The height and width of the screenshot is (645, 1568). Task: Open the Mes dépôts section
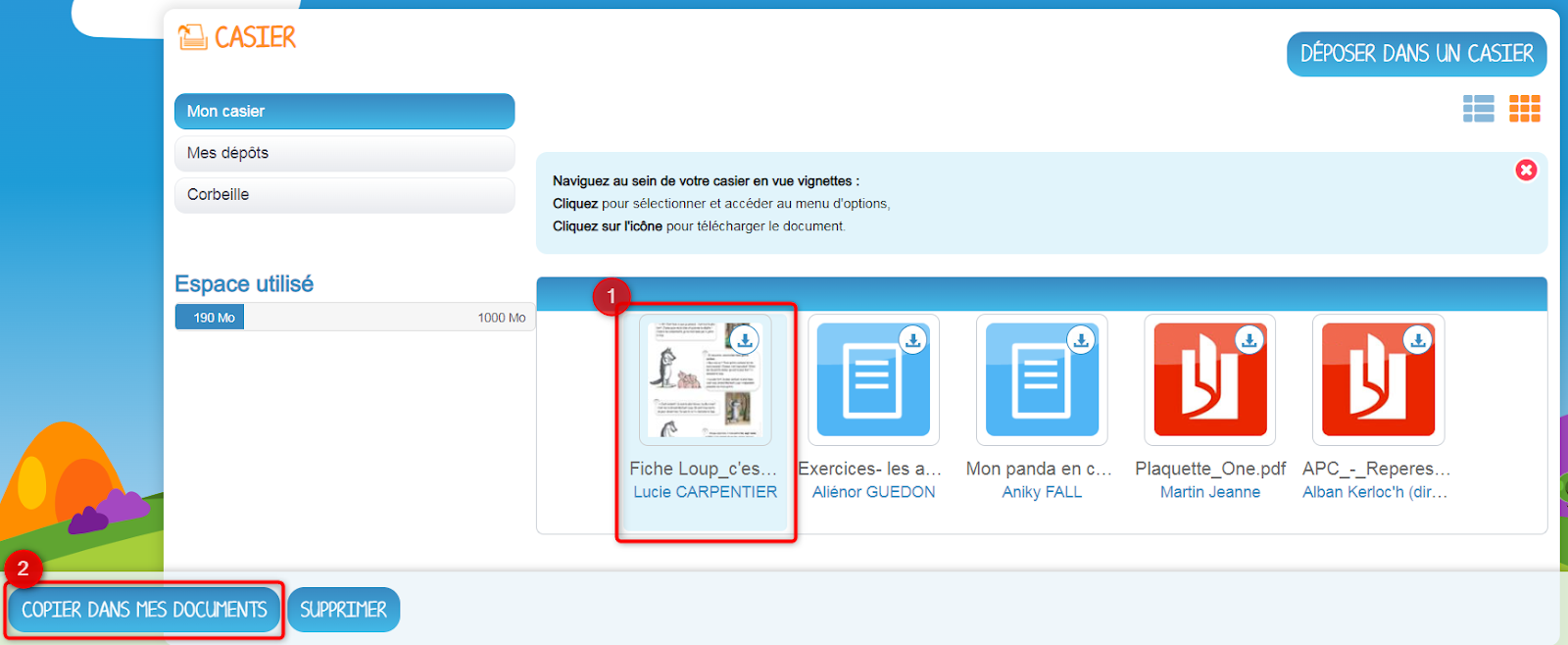tap(344, 153)
